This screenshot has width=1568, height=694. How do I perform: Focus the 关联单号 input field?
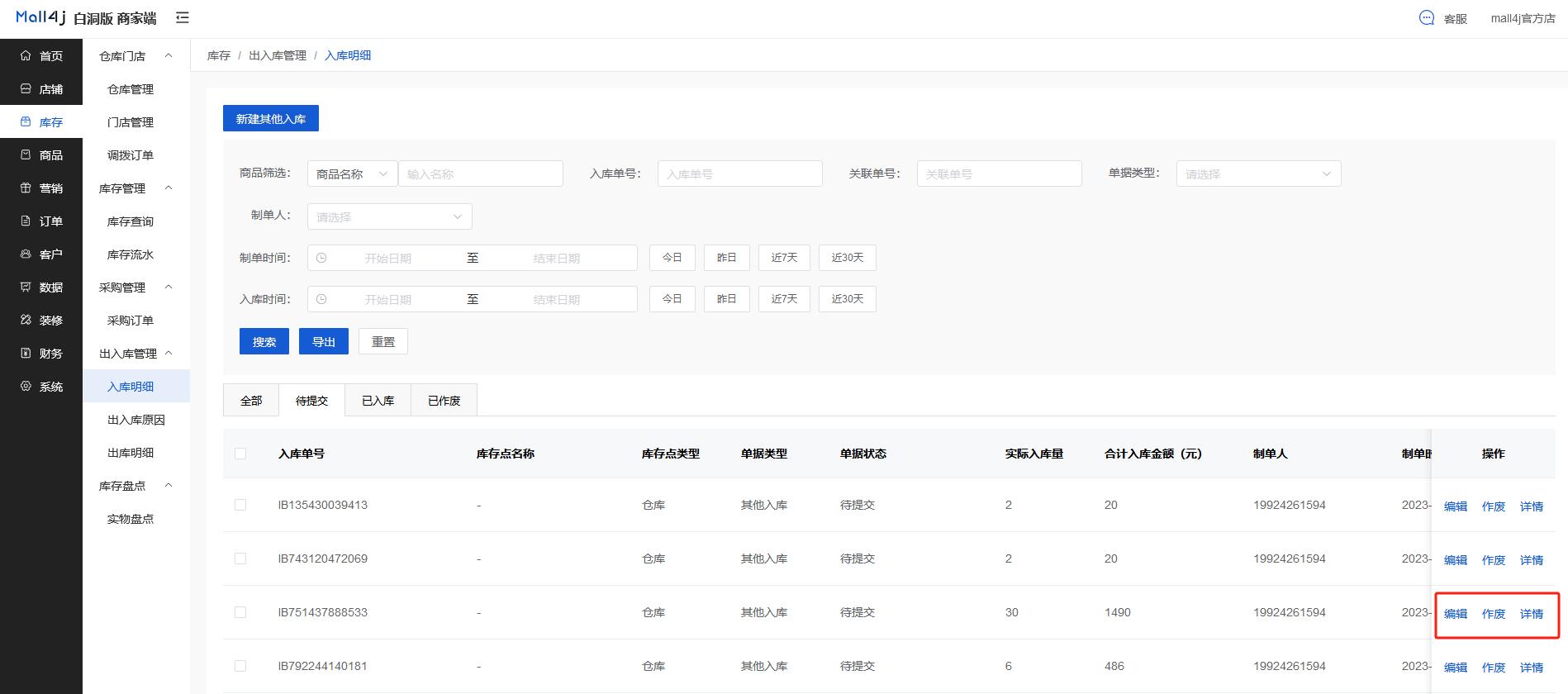click(1000, 173)
